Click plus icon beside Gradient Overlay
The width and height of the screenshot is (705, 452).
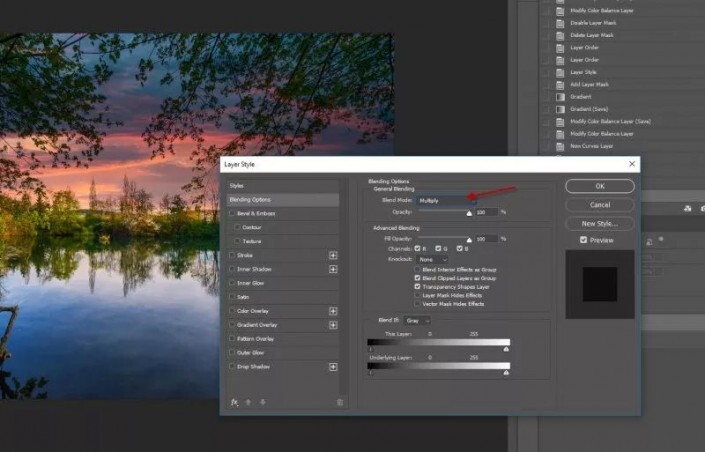pos(333,325)
